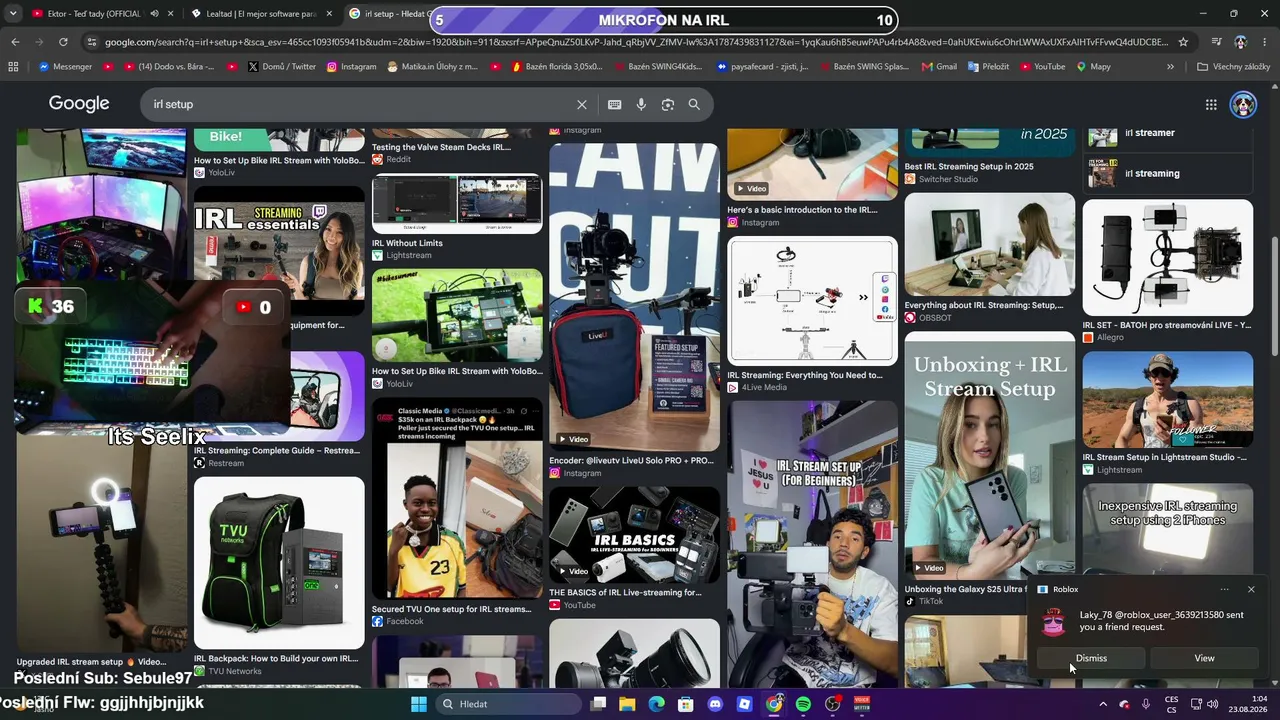Open the Mapy bookmark
The image size is (1280, 720).
1093,67
